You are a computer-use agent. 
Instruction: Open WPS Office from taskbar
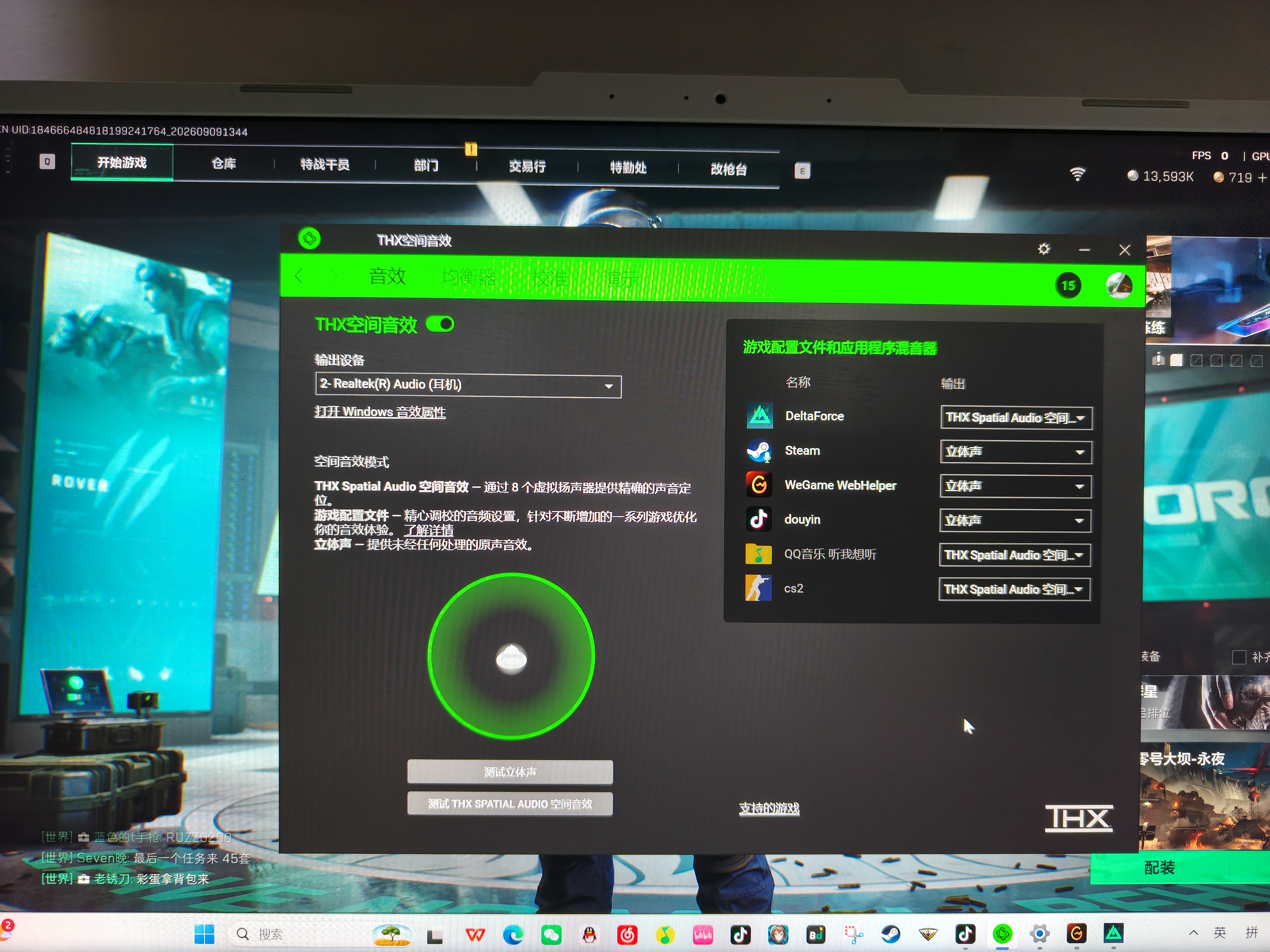pyautogui.click(x=475, y=935)
